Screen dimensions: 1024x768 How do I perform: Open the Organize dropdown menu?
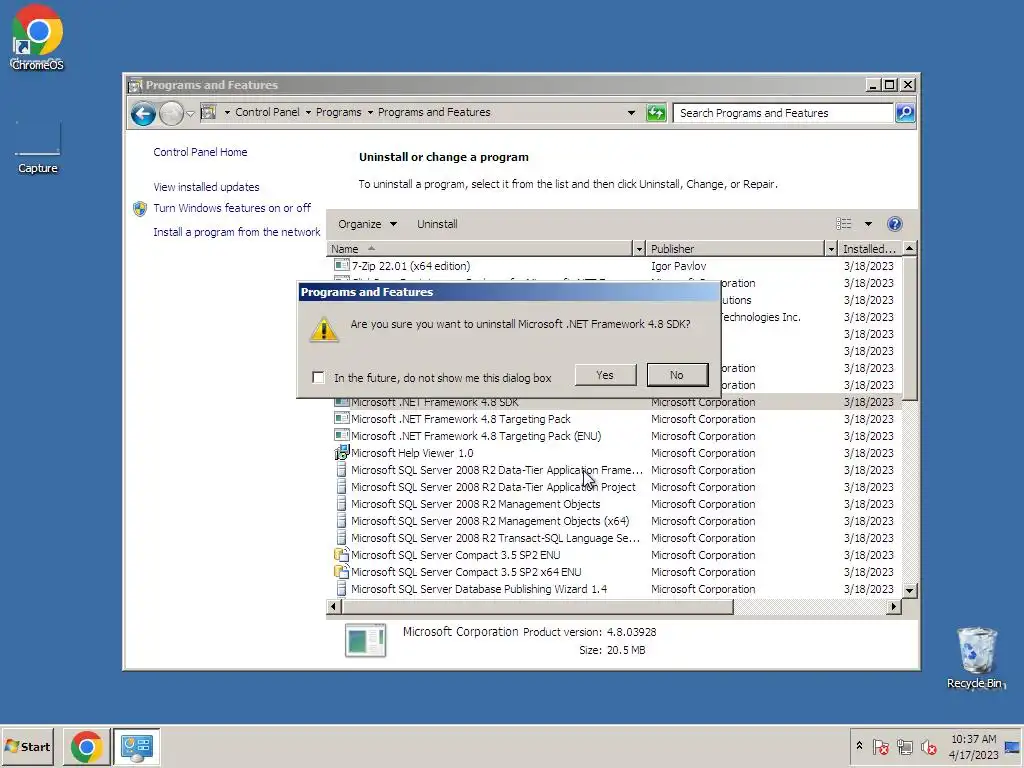point(367,224)
